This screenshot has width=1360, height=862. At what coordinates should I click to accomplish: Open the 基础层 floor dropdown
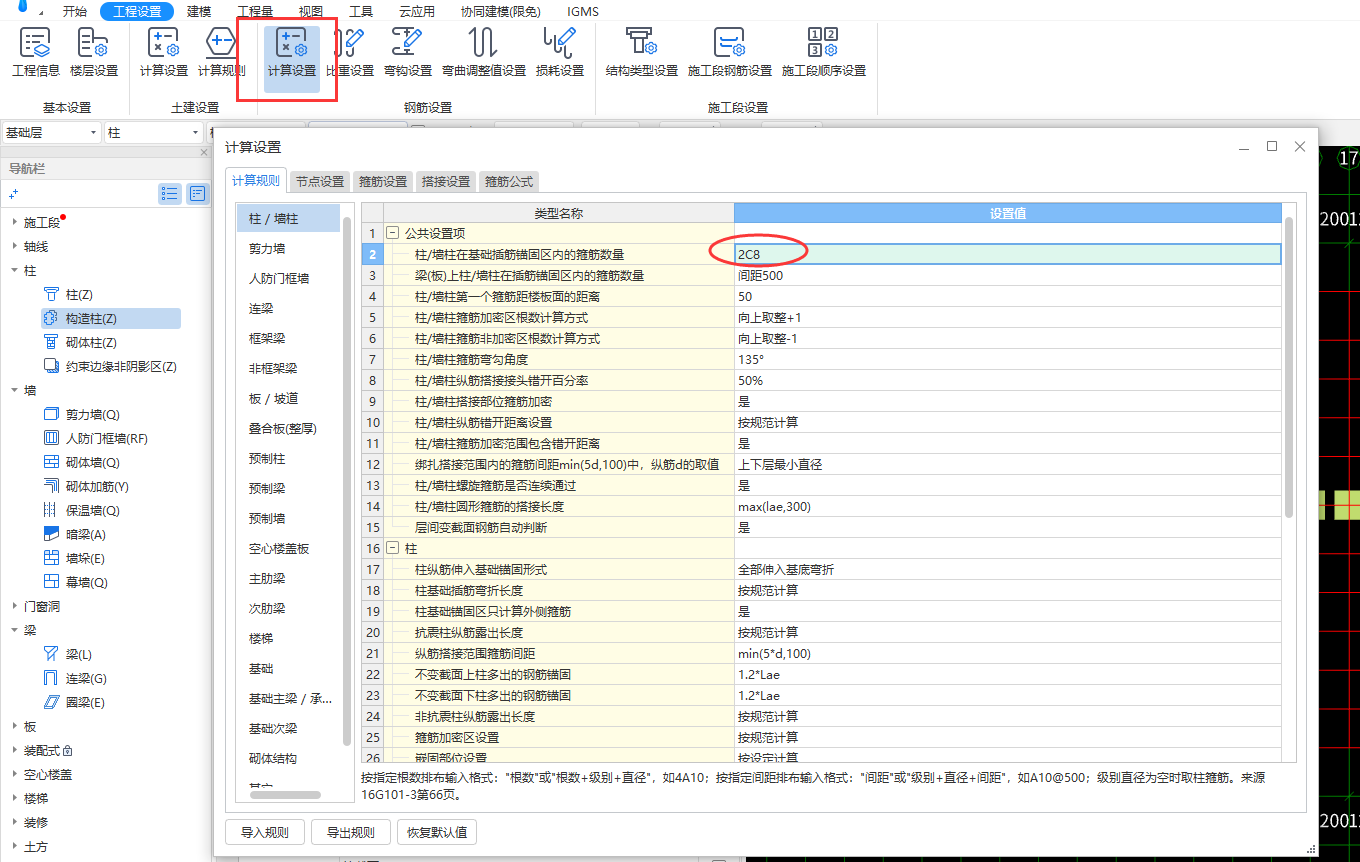click(x=51, y=132)
